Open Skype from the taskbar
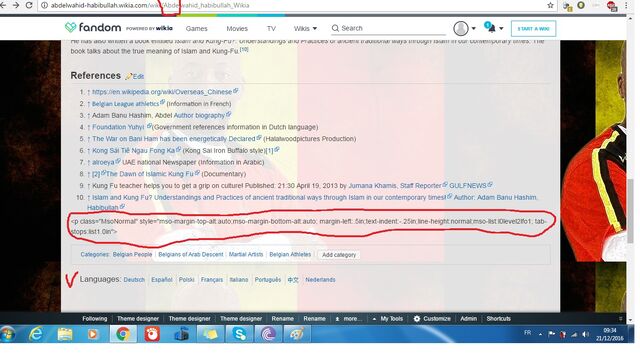 [240, 334]
